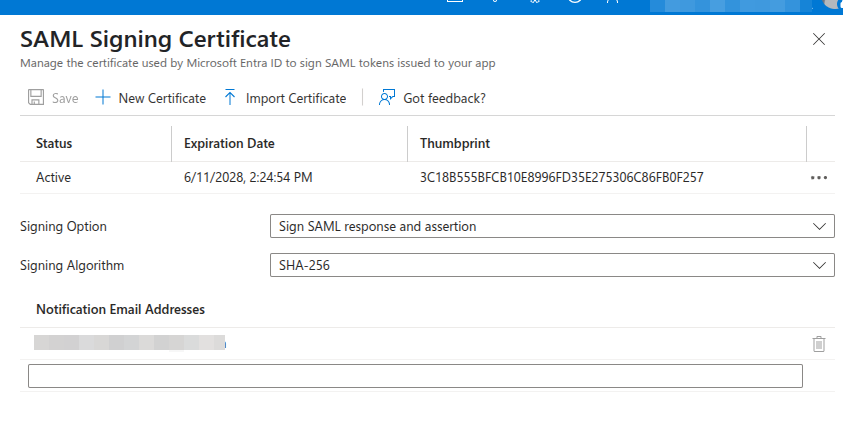This screenshot has width=843, height=432.
Task: Click the Thumbprint column header
Action: tap(455, 143)
